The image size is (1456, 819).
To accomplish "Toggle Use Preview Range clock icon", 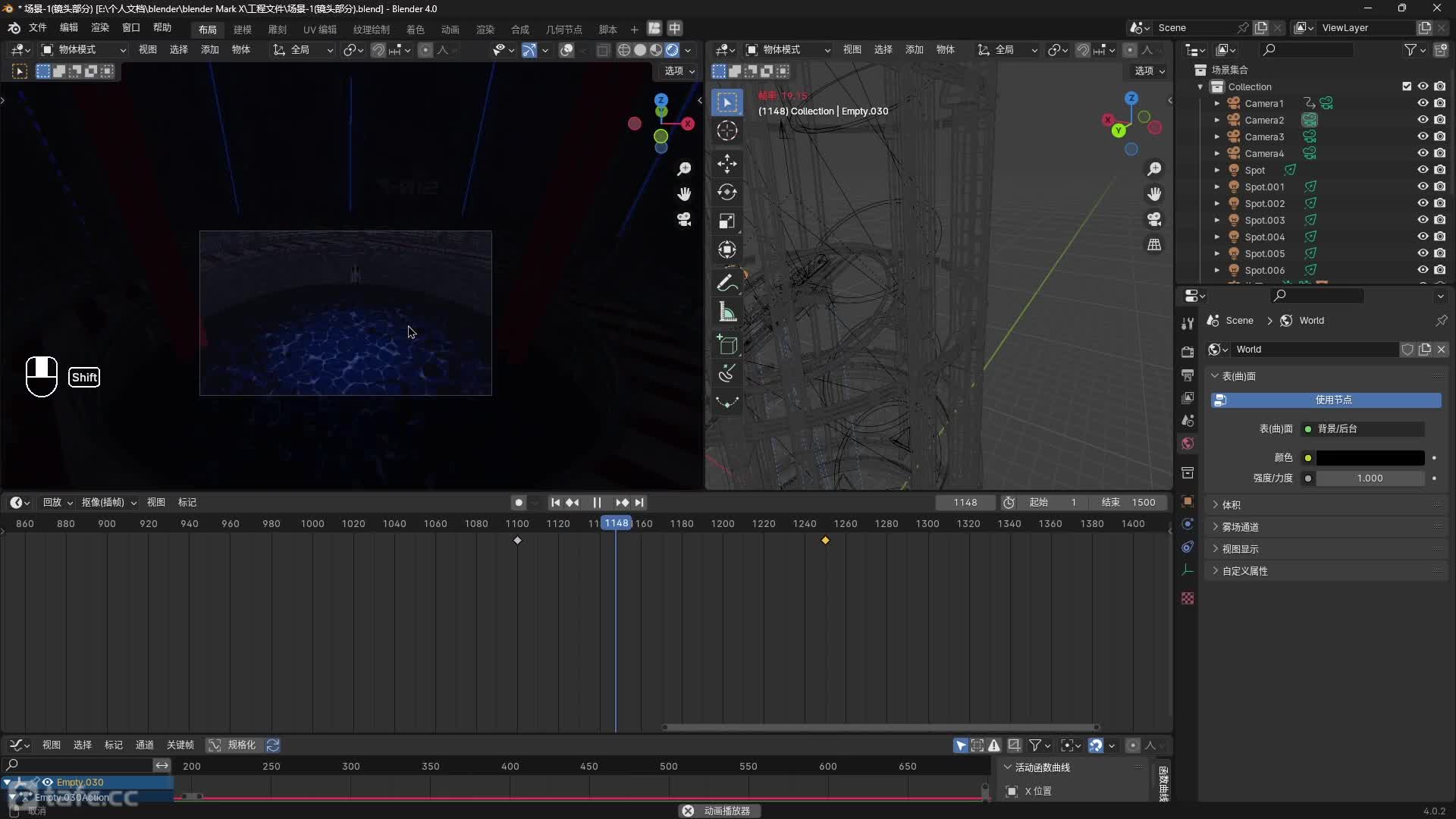I will pos(1009,503).
